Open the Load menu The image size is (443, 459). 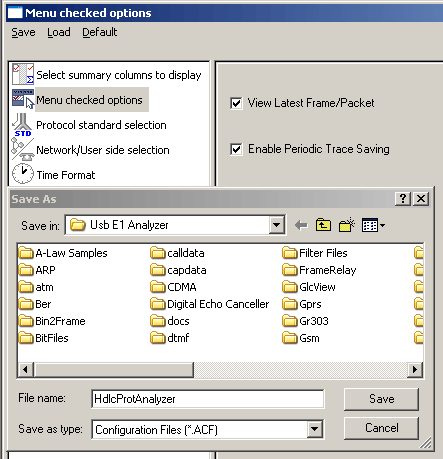59,32
